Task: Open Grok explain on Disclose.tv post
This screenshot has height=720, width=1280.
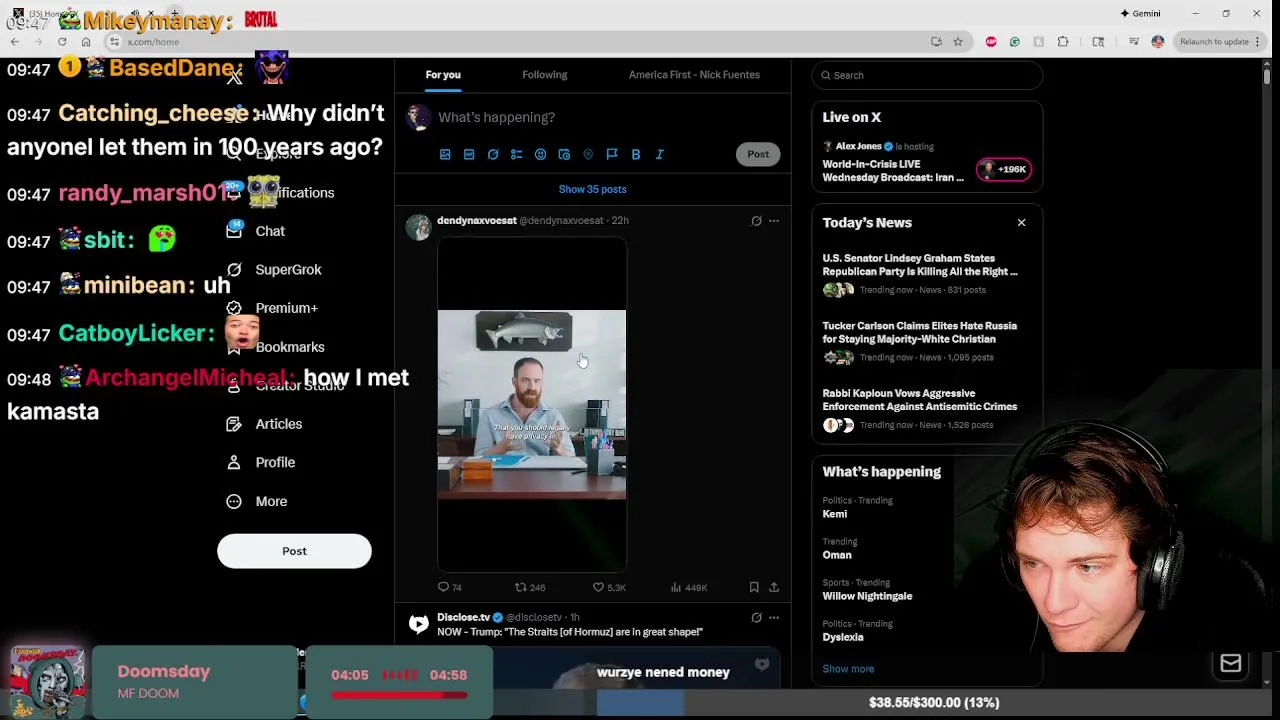Action: [756, 618]
